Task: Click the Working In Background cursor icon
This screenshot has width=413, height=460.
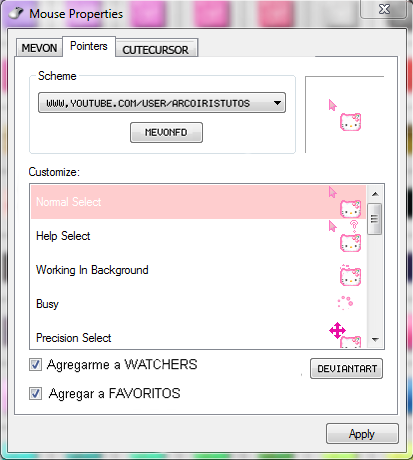Action: coord(350,275)
